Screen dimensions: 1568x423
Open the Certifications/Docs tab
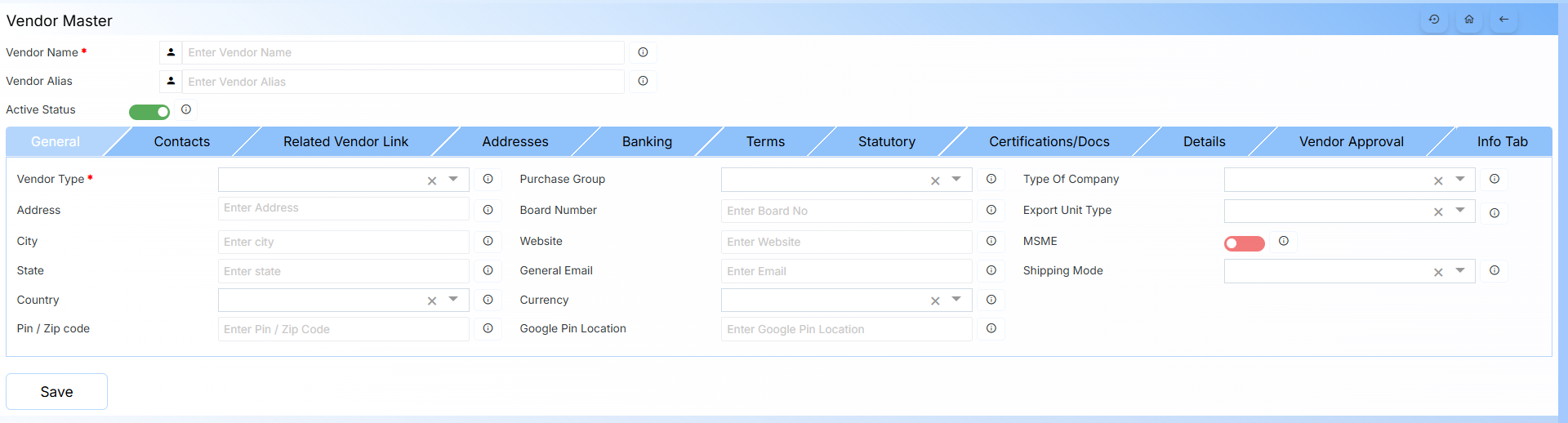click(x=1049, y=141)
